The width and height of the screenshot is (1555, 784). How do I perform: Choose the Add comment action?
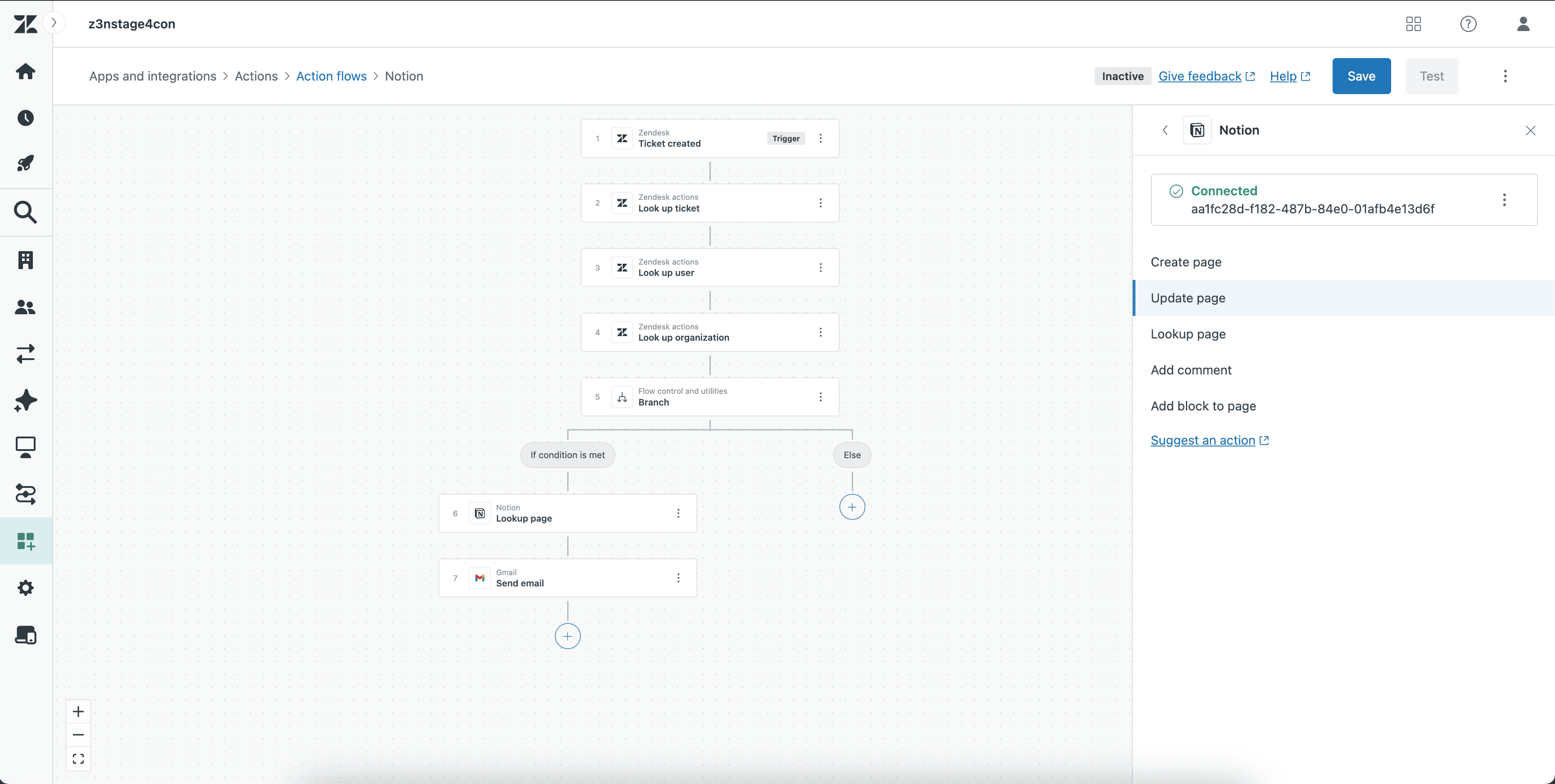1344,370
